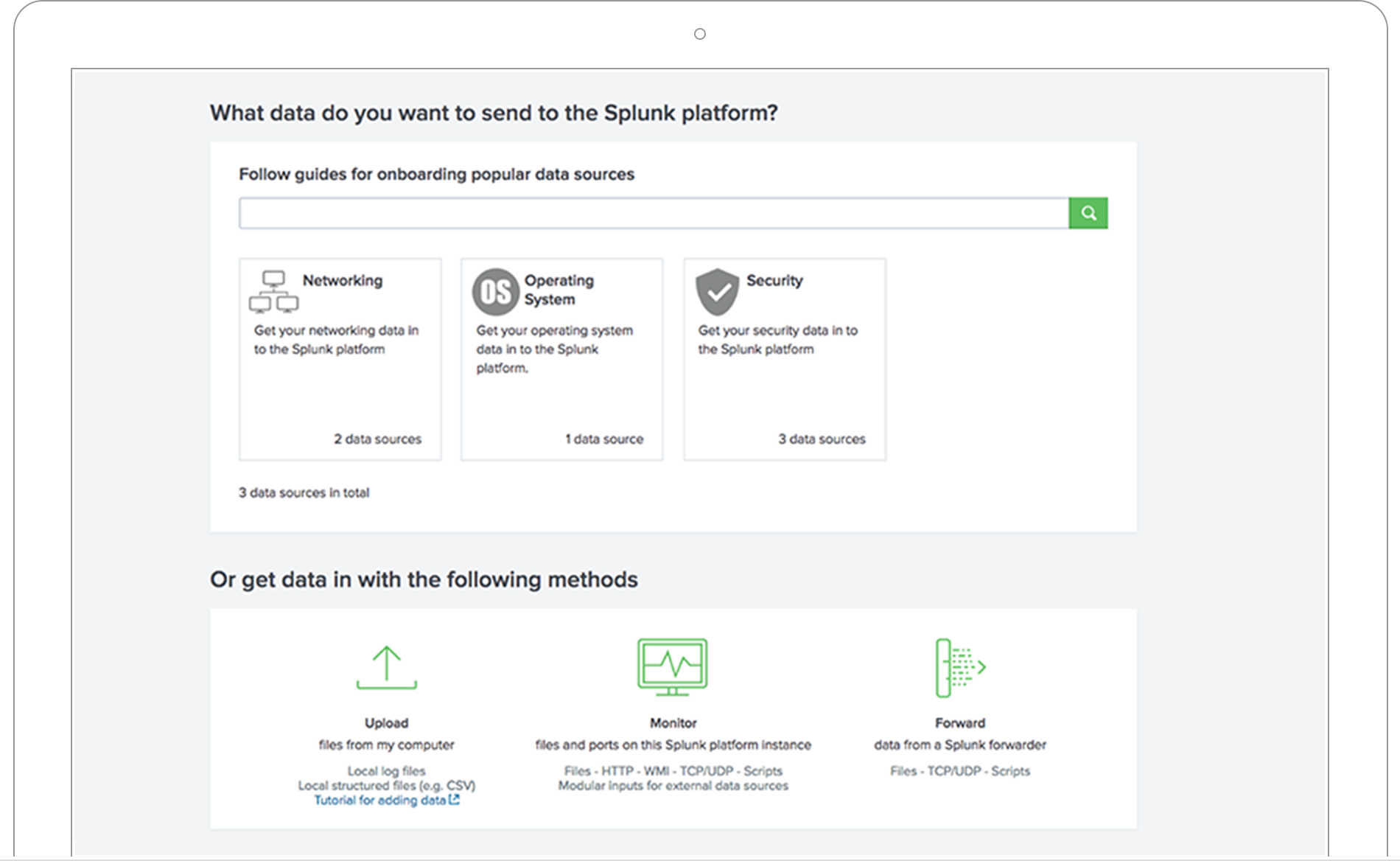Viewport: 1400px width, 861px height.
Task: Click '2 data sources' in Networking card
Action: point(377,439)
